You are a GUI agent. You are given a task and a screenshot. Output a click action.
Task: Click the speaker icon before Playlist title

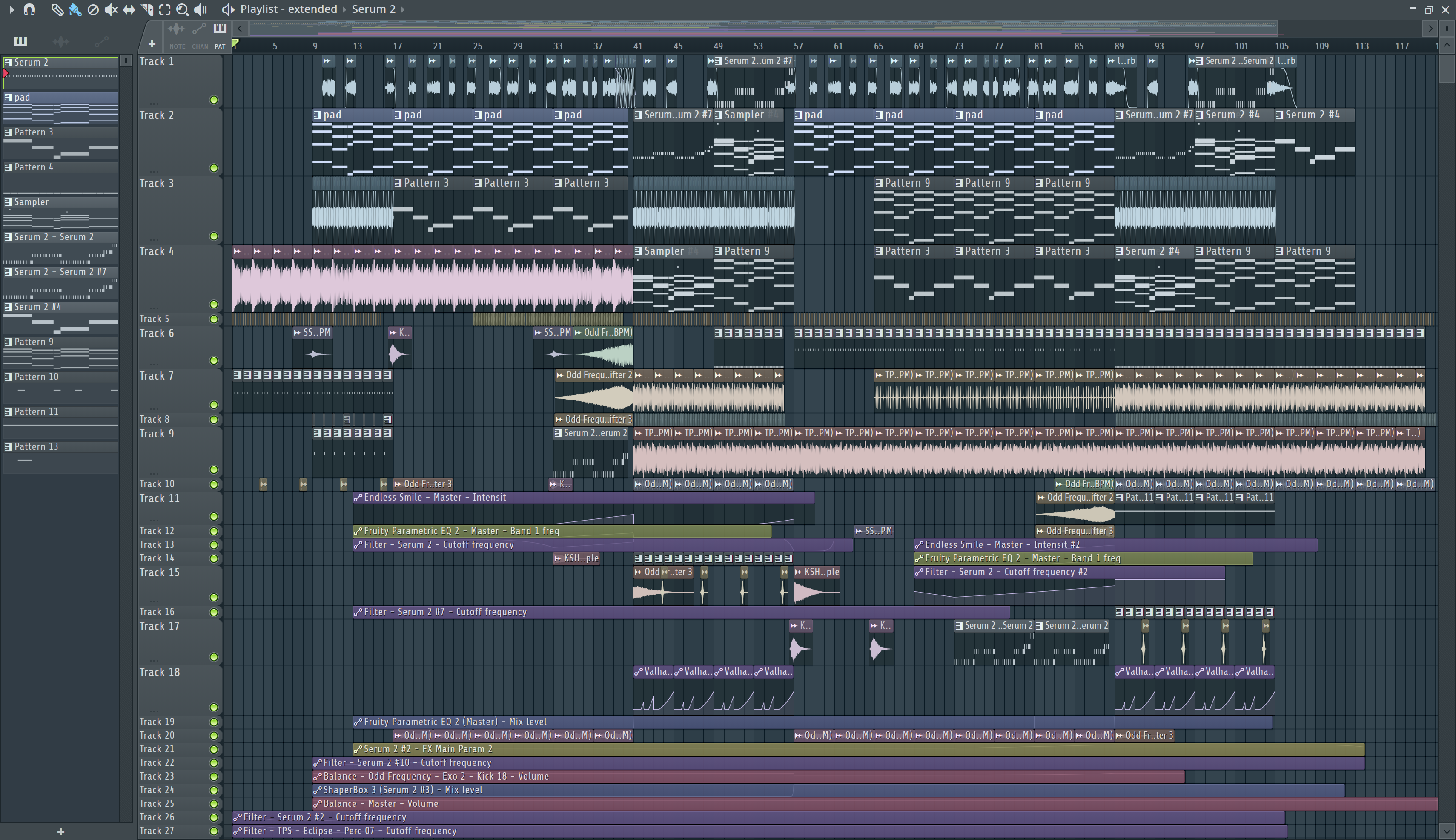point(228,9)
